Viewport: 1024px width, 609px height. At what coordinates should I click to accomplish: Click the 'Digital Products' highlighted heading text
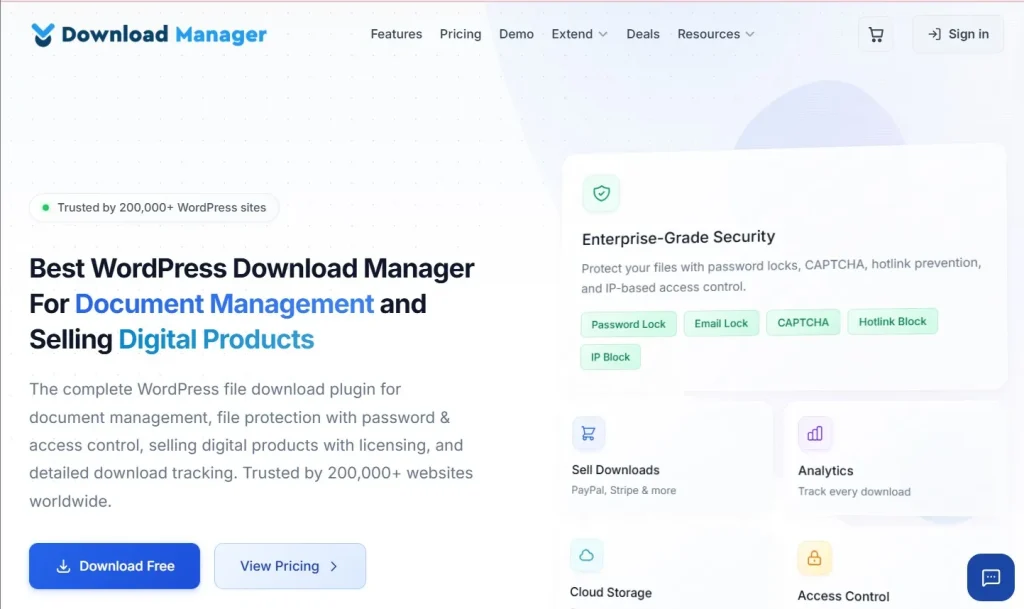coord(216,339)
